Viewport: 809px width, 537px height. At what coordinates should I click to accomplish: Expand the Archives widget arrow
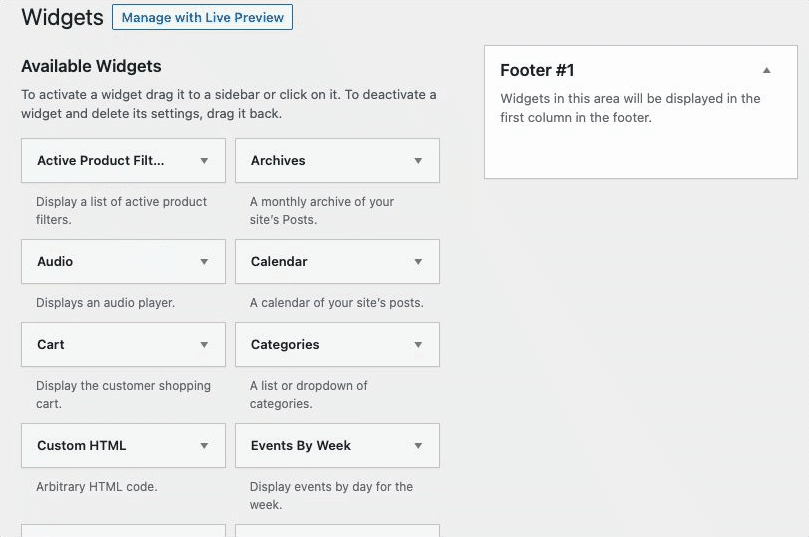click(x=418, y=160)
